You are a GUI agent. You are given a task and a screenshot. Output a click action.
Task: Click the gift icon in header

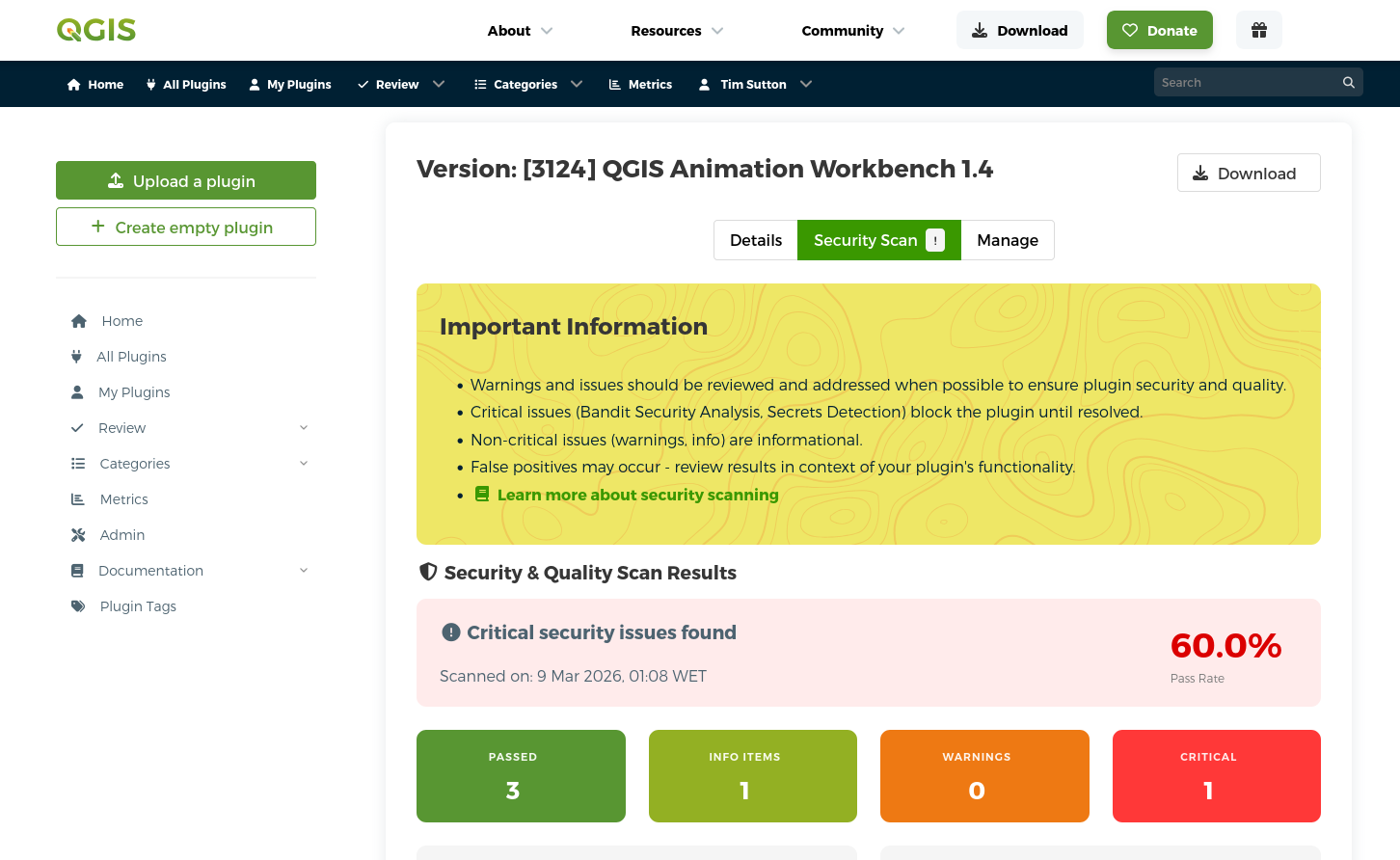pyautogui.click(x=1258, y=30)
